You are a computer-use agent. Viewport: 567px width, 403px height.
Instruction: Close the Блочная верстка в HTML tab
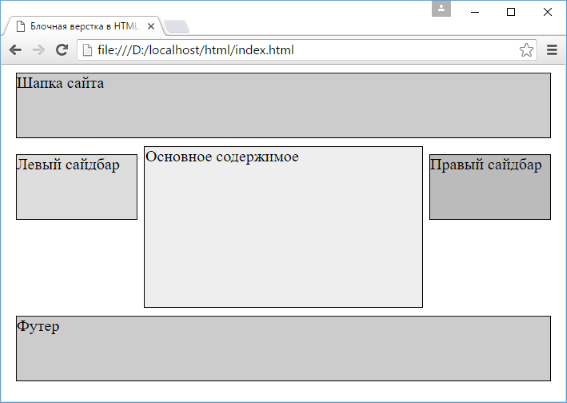pos(151,26)
